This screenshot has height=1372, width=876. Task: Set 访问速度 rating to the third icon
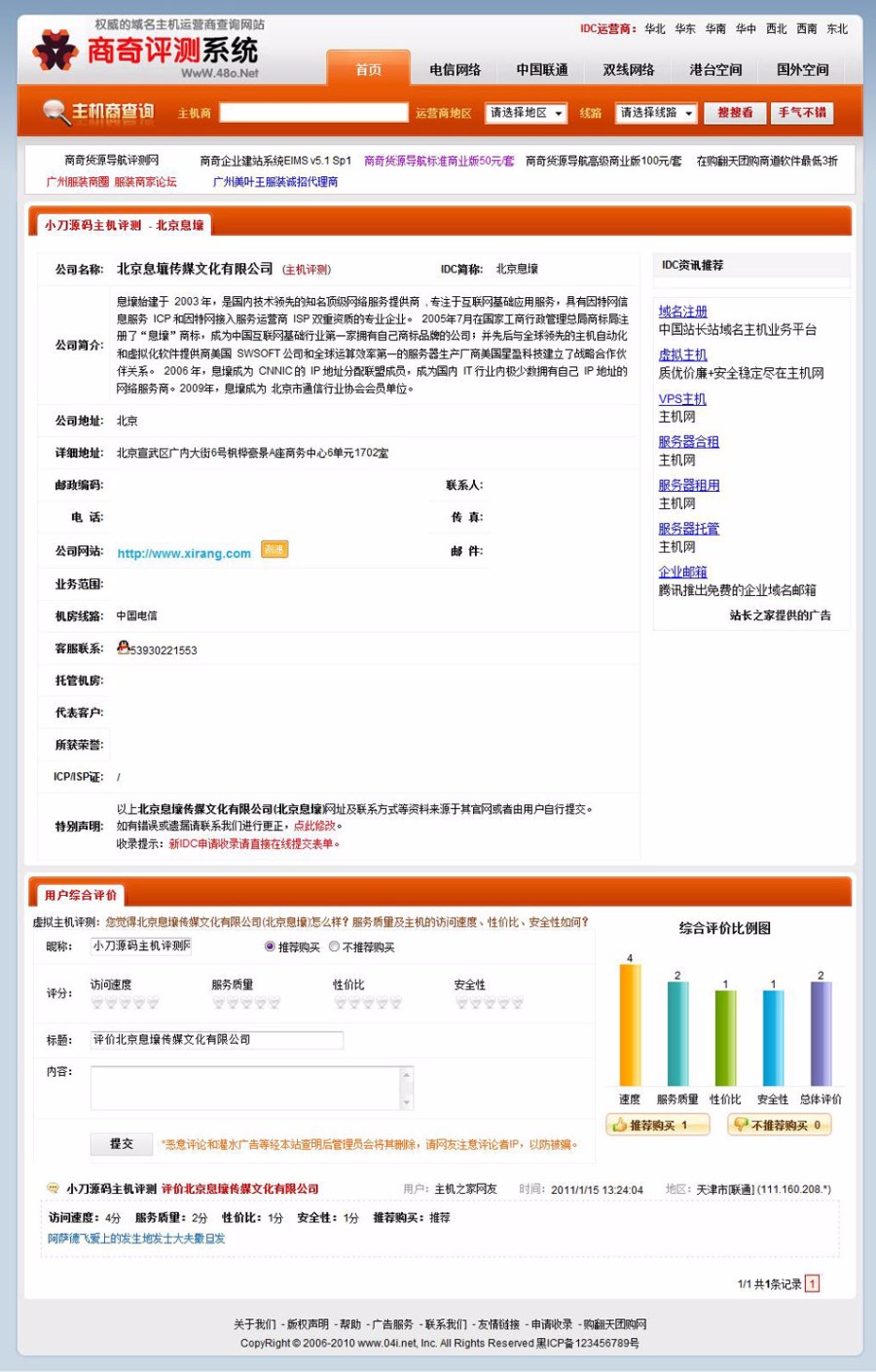pos(125,1003)
